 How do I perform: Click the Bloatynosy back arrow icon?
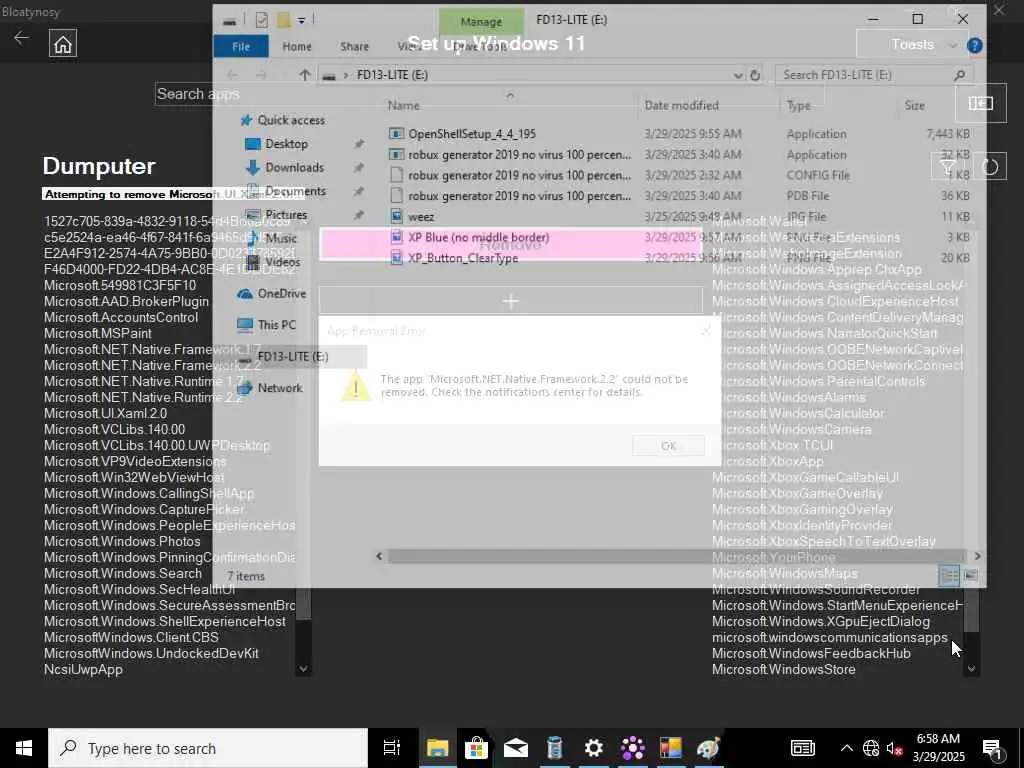22,38
